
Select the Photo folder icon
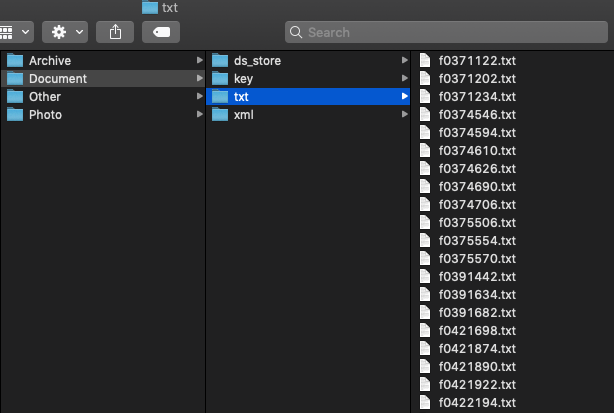(15, 115)
